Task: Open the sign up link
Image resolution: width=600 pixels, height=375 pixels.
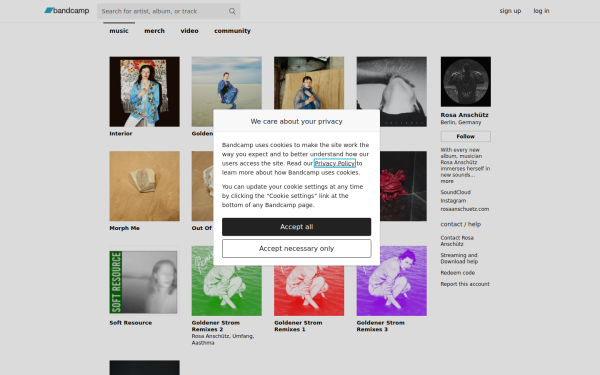Action: coord(510,11)
